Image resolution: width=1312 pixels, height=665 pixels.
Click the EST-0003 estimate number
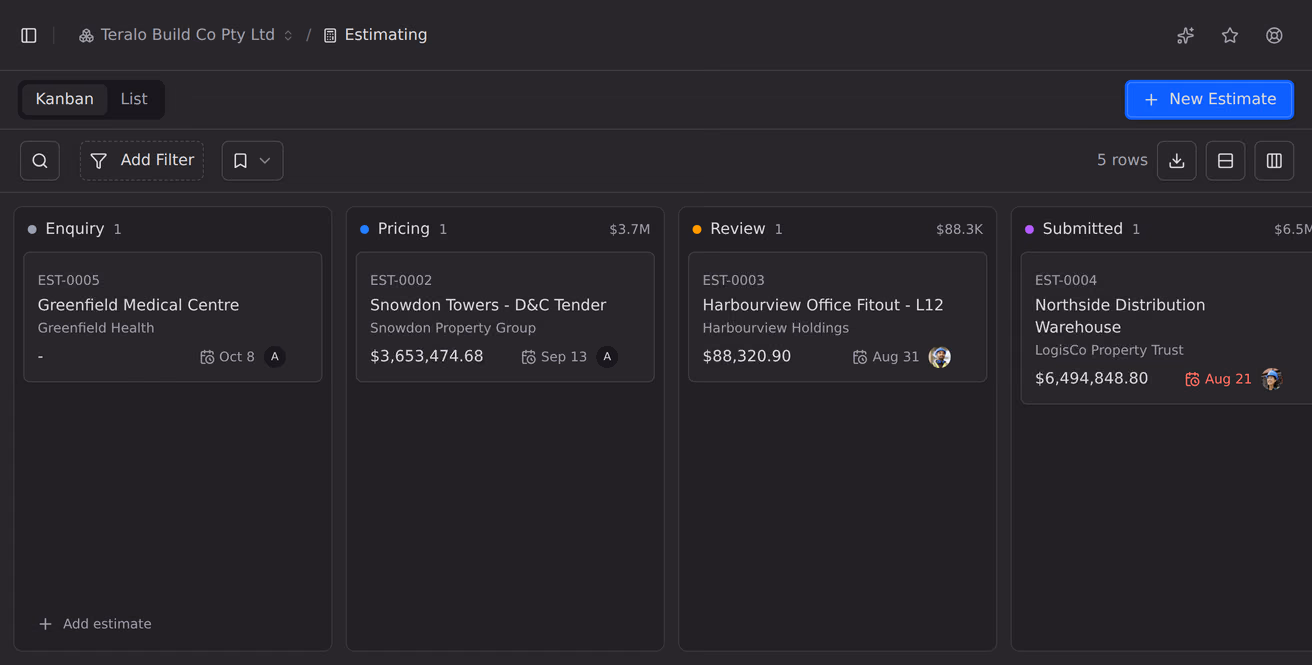point(734,281)
